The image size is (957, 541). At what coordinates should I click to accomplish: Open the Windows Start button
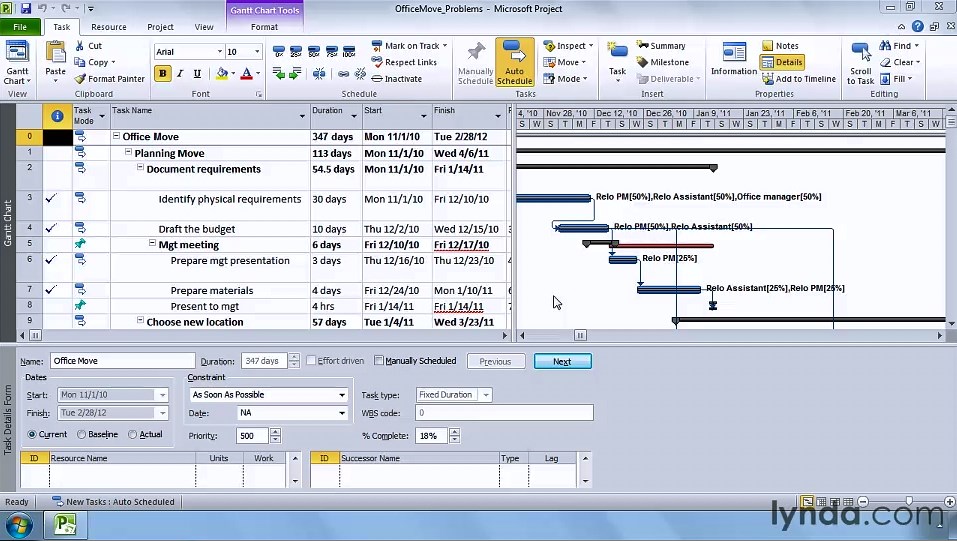[18, 525]
